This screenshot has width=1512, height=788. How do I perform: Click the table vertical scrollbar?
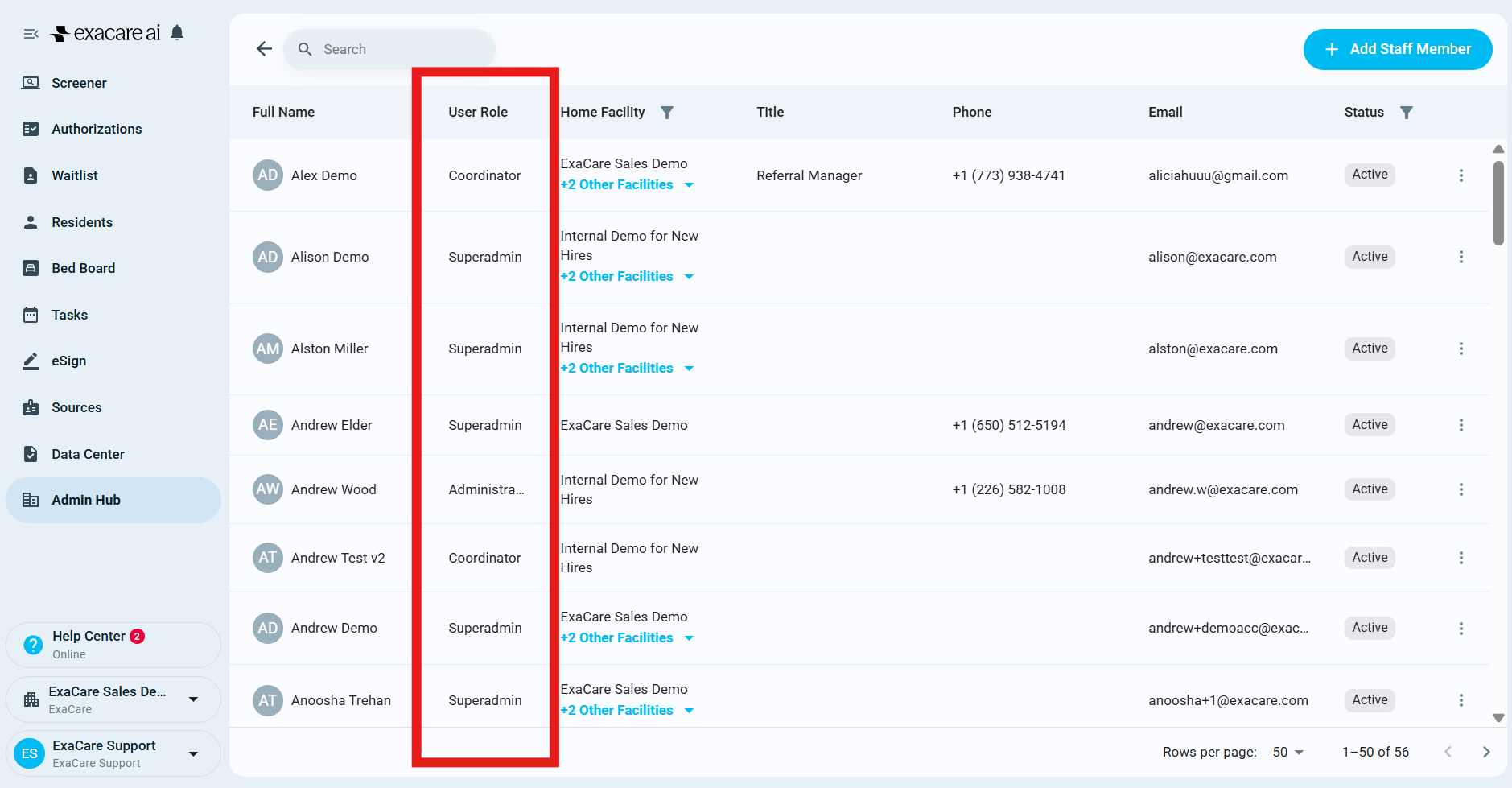pos(1498,203)
